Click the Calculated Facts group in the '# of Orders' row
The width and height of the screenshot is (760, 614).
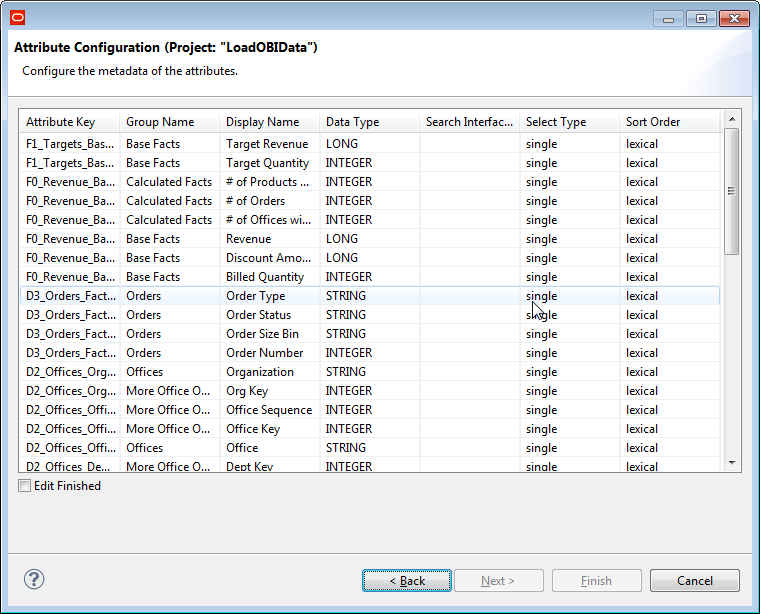169,201
